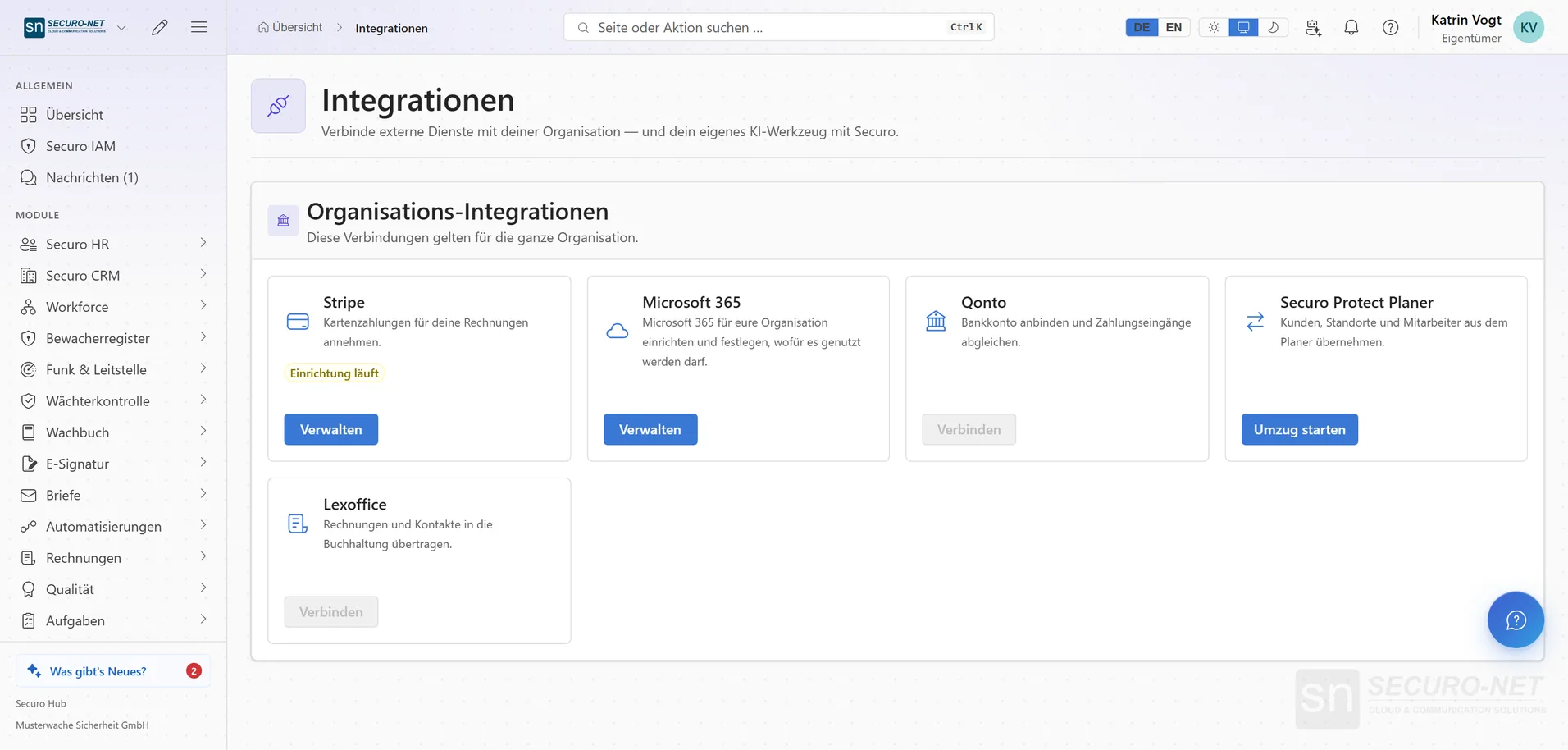Select the system theme monitor toggle

click(x=1243, y=27)
